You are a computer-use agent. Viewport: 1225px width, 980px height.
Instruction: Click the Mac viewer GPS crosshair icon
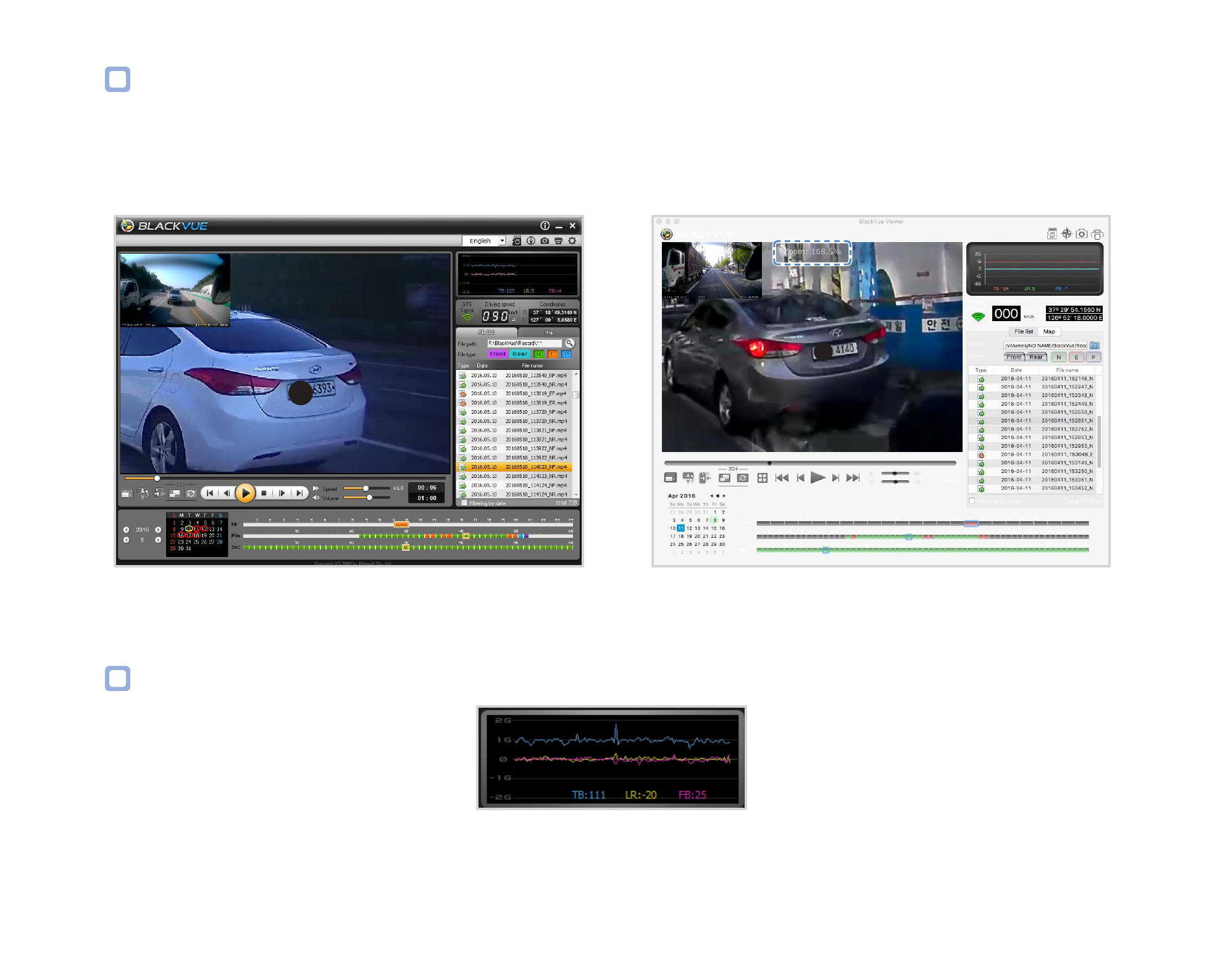[1066, 233]
